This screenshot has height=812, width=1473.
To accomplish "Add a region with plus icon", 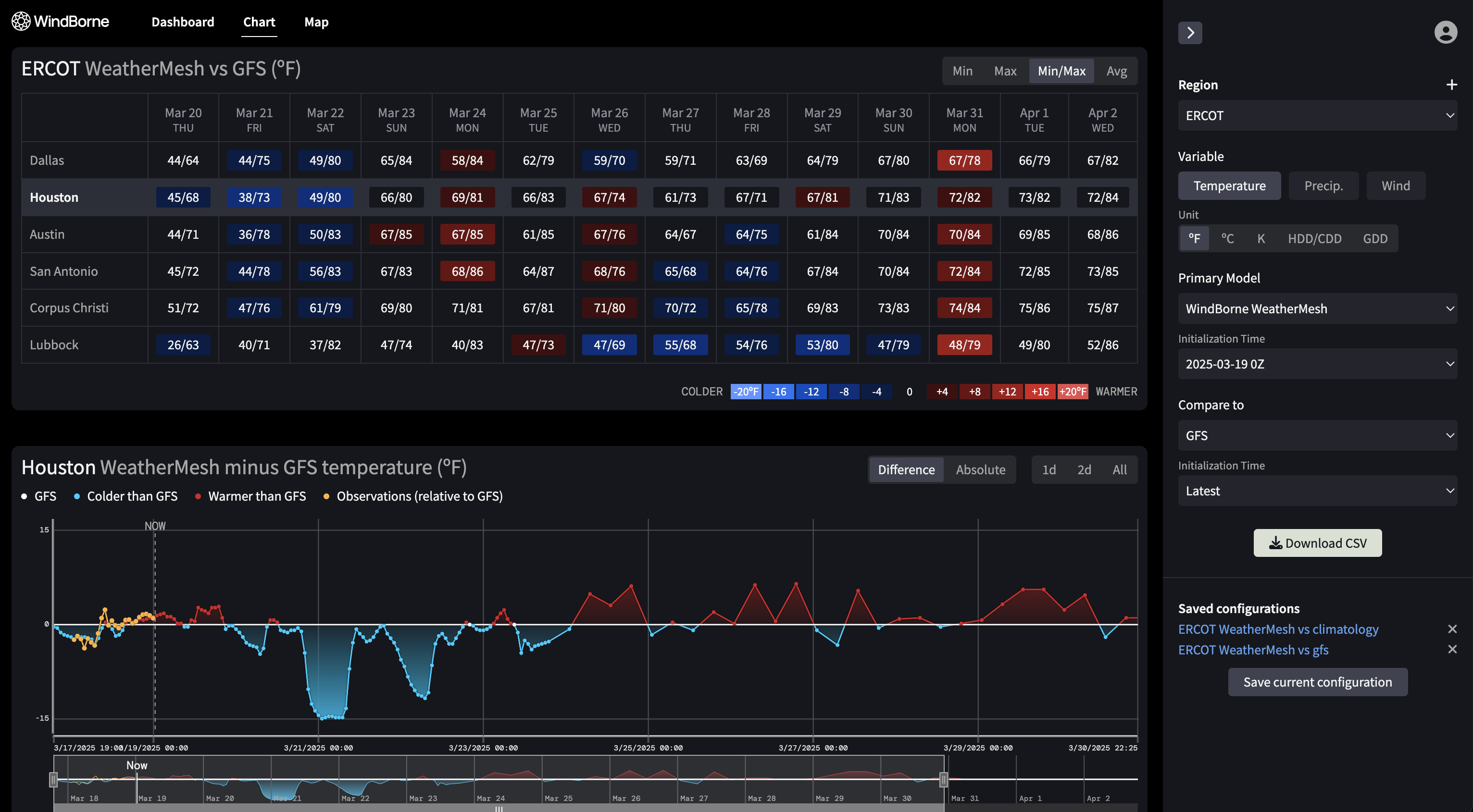I will click(1451, 85).
